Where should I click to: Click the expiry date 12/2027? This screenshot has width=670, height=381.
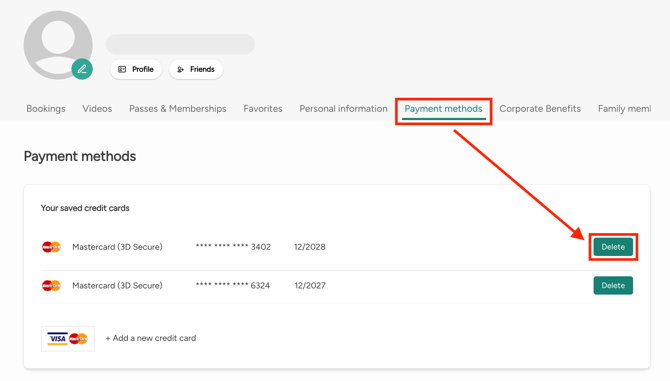point(310,285)
